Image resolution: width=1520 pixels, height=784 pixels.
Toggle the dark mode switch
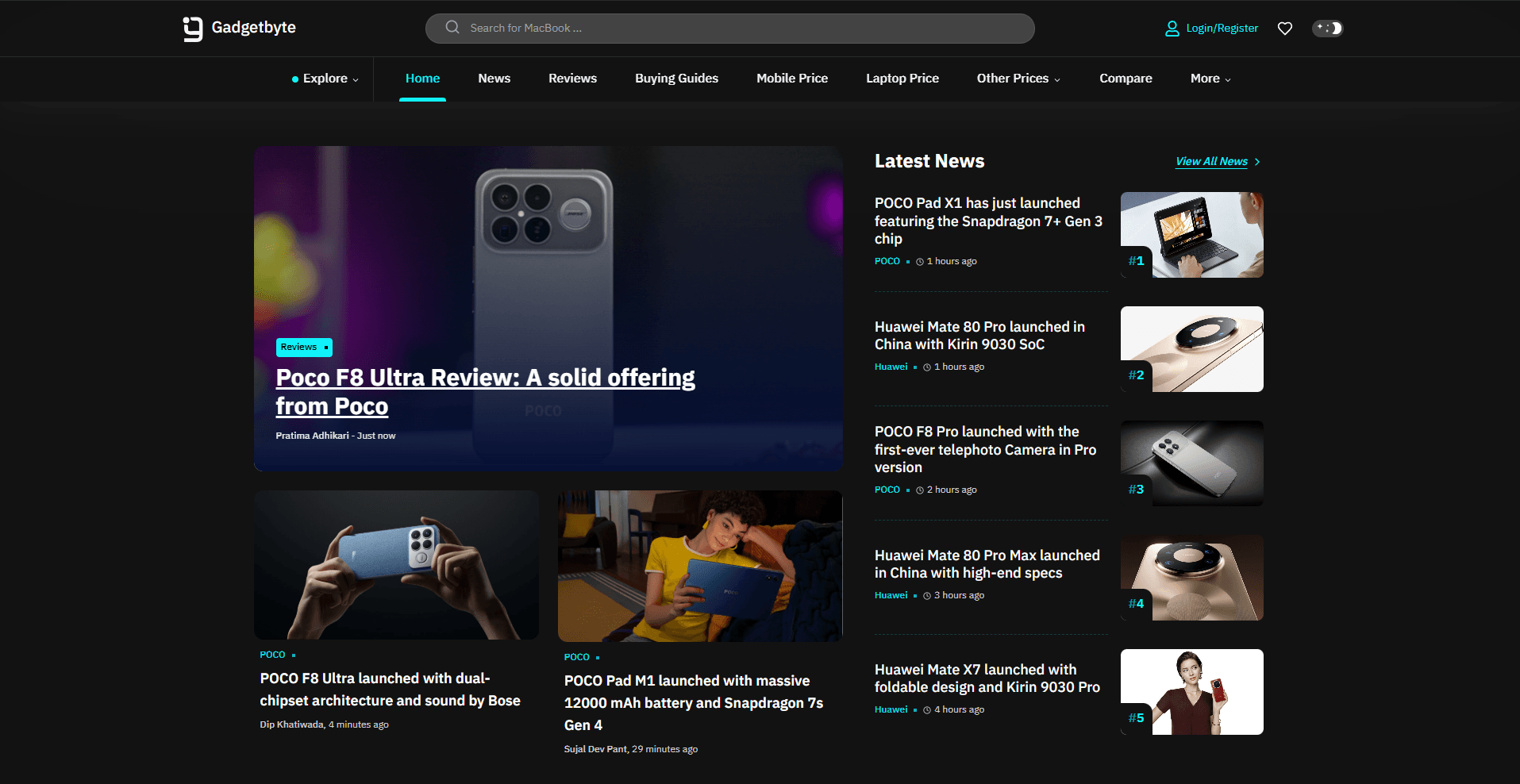(1327, 29)
